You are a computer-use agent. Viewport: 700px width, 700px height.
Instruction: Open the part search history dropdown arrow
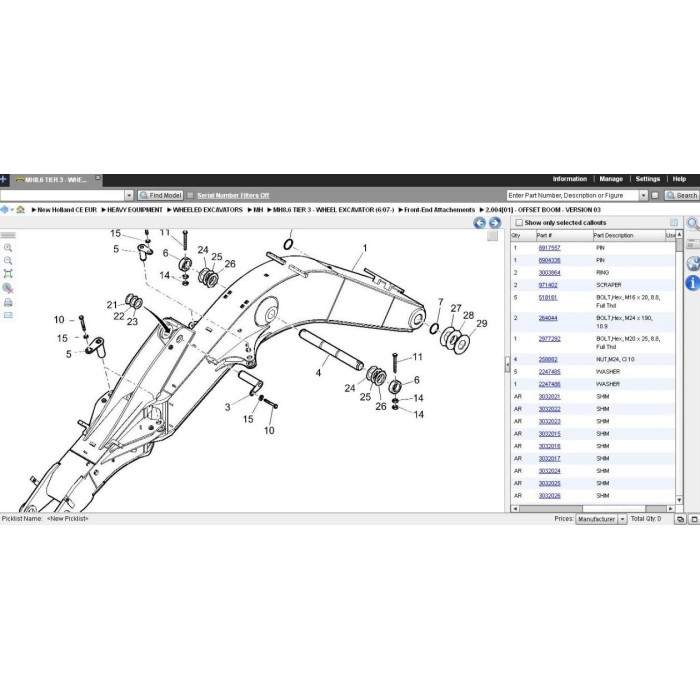point(643,195)
